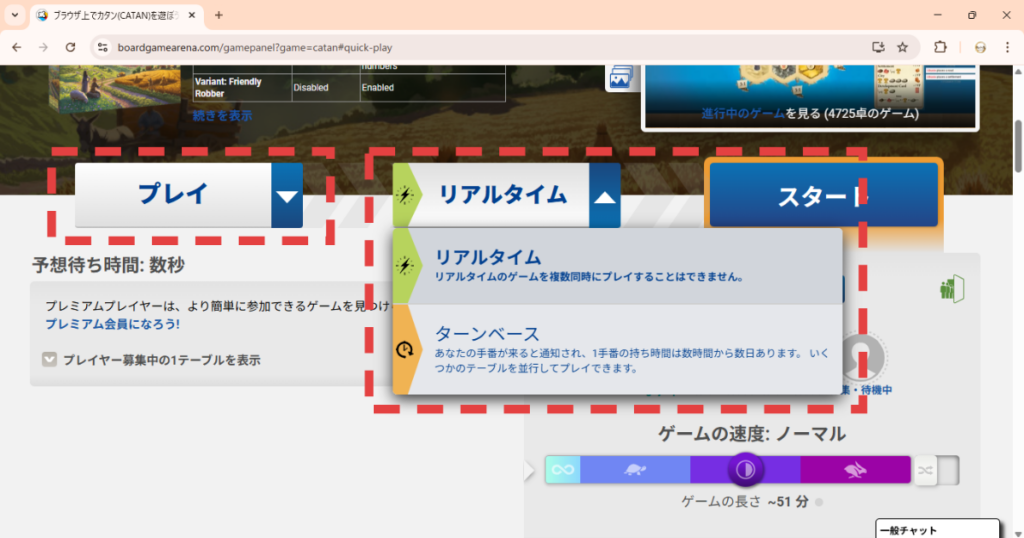The image size is (1024, 538).
Task: Collapse the リアルタイム dropdown arrow
Action: [x=605, y=195]
